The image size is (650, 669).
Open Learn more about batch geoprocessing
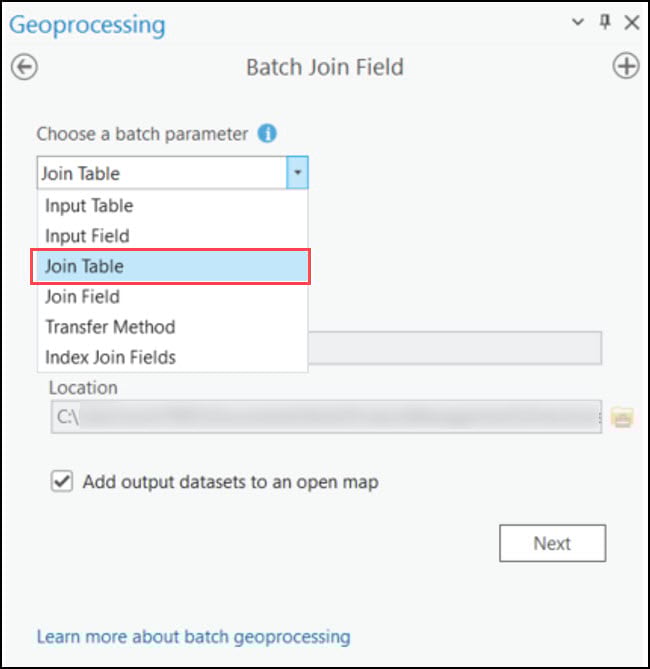193,636
